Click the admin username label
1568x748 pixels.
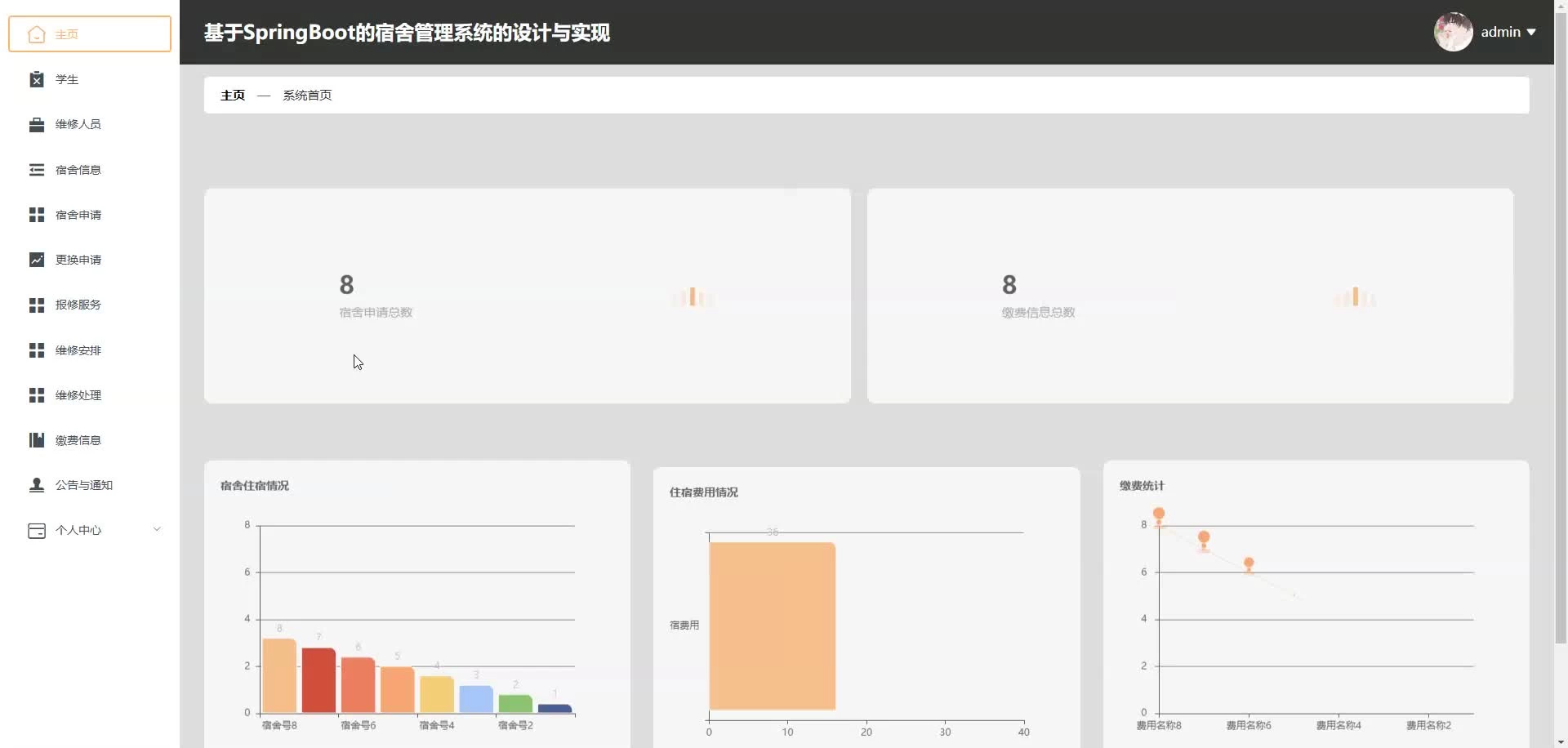(1500, 33)
